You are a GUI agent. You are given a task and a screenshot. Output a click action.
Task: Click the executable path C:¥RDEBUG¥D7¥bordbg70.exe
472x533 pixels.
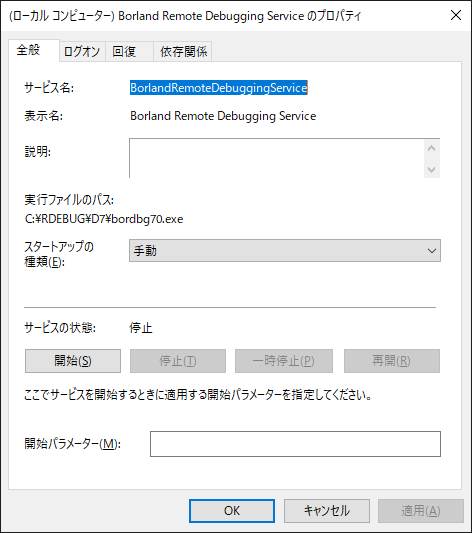[104, 219]
